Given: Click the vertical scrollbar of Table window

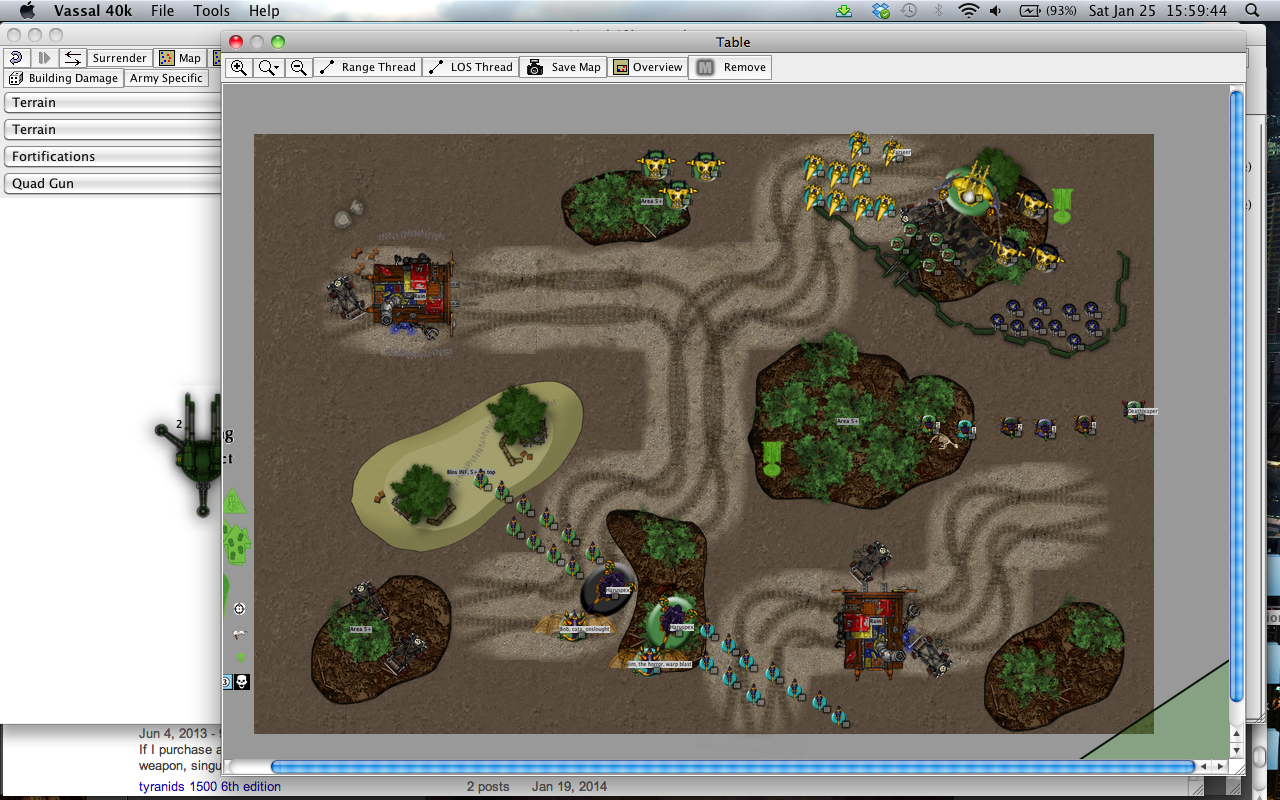Looking at the screenshot, I should 1237,395.
